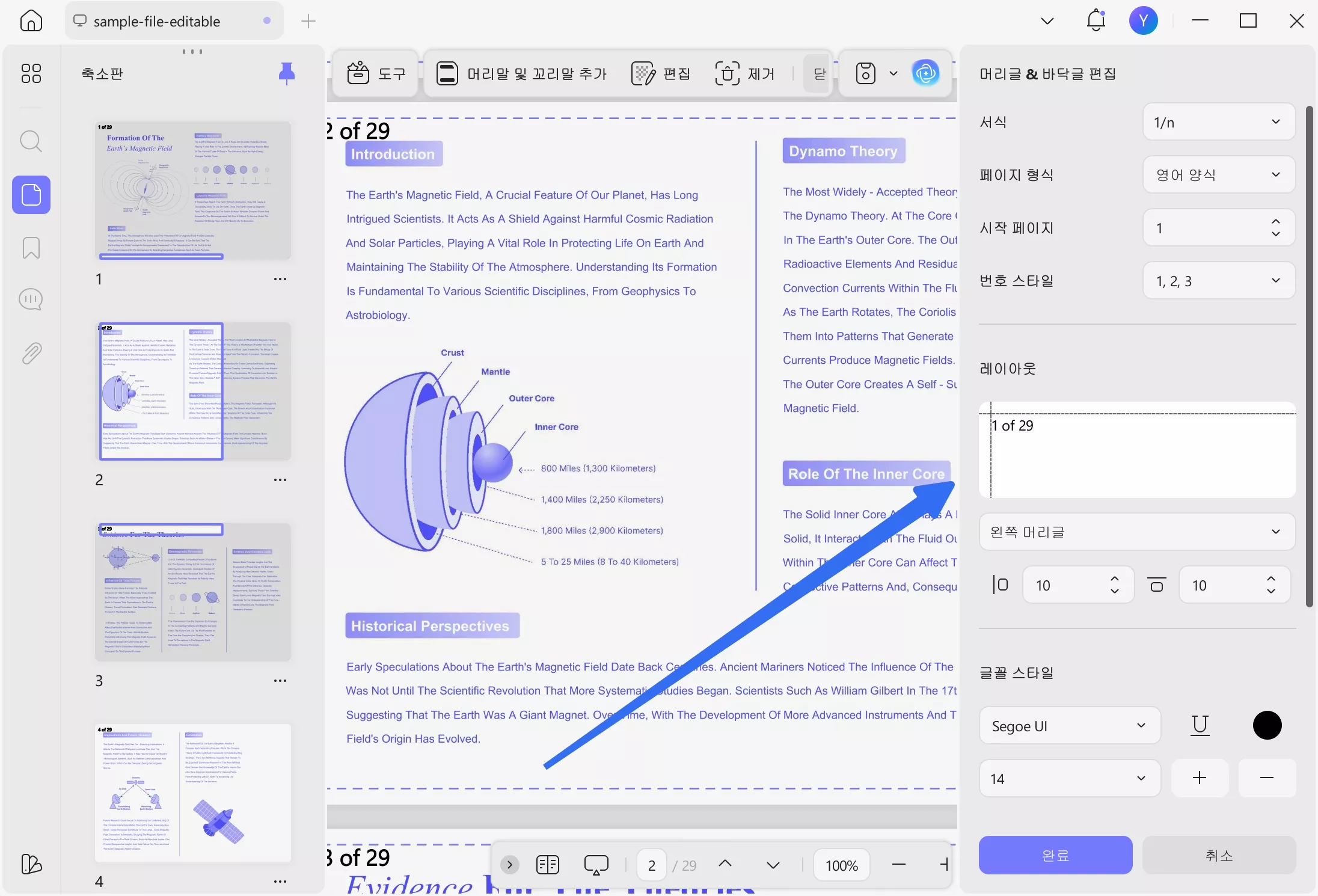Add a new tab with plus
The image size is (1318, 896).
(308, 21)
